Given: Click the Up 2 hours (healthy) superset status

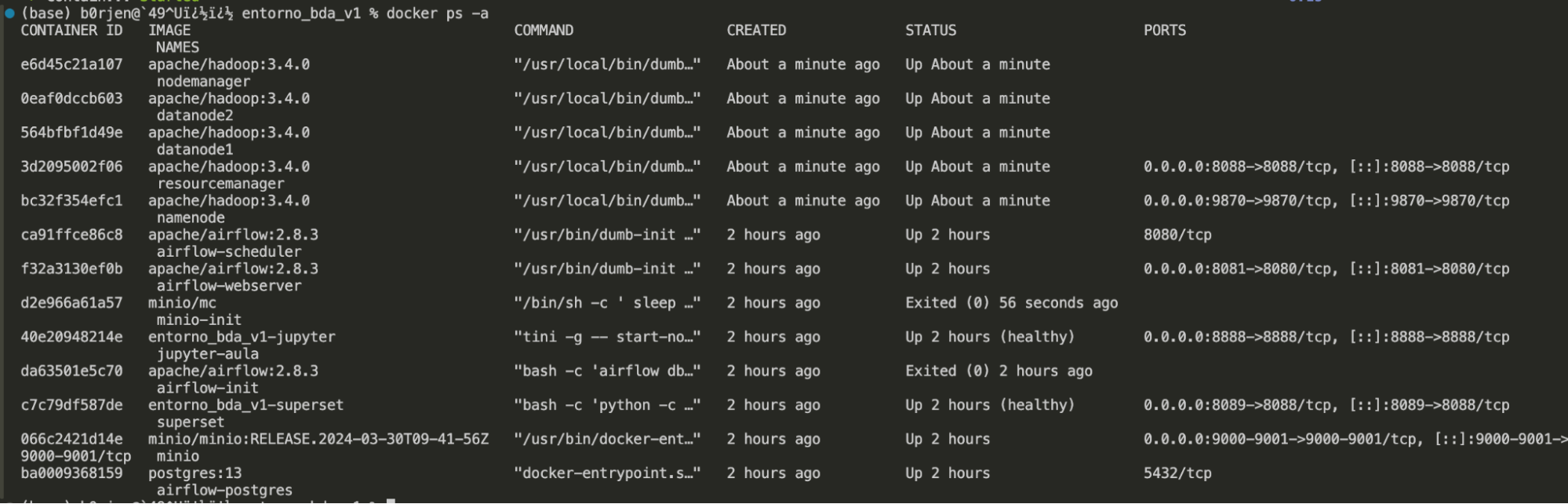Looking at the screenshot, I should click(990, 405).
